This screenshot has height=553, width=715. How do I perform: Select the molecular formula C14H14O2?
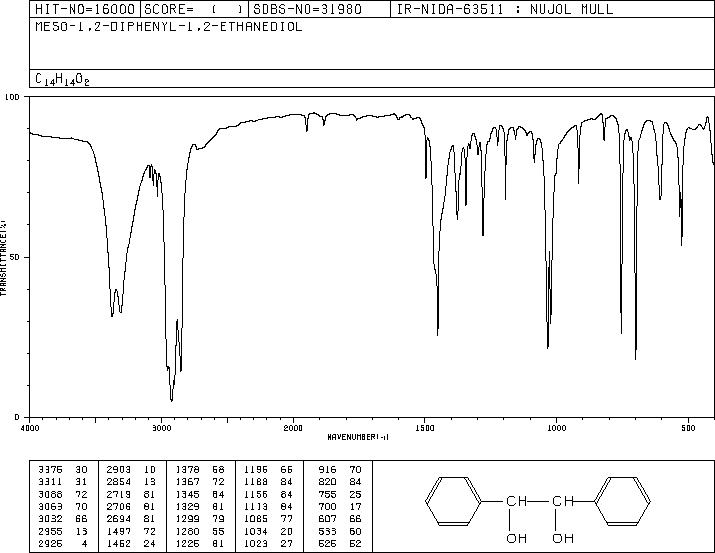pos(62,79)
